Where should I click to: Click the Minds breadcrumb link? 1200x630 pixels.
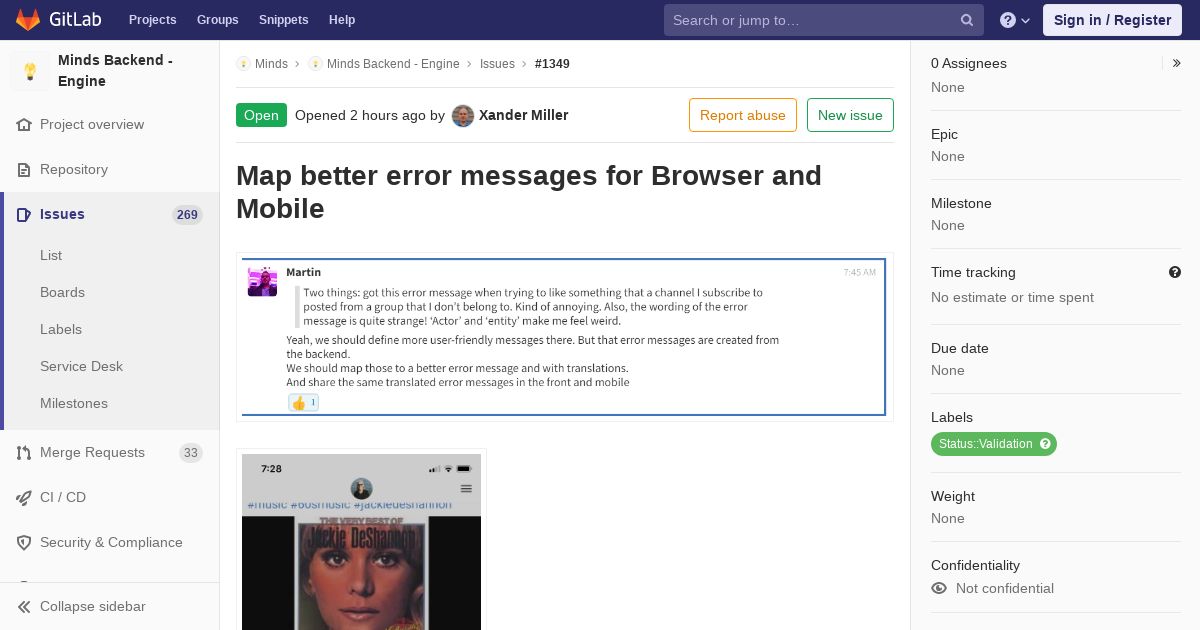271,64
